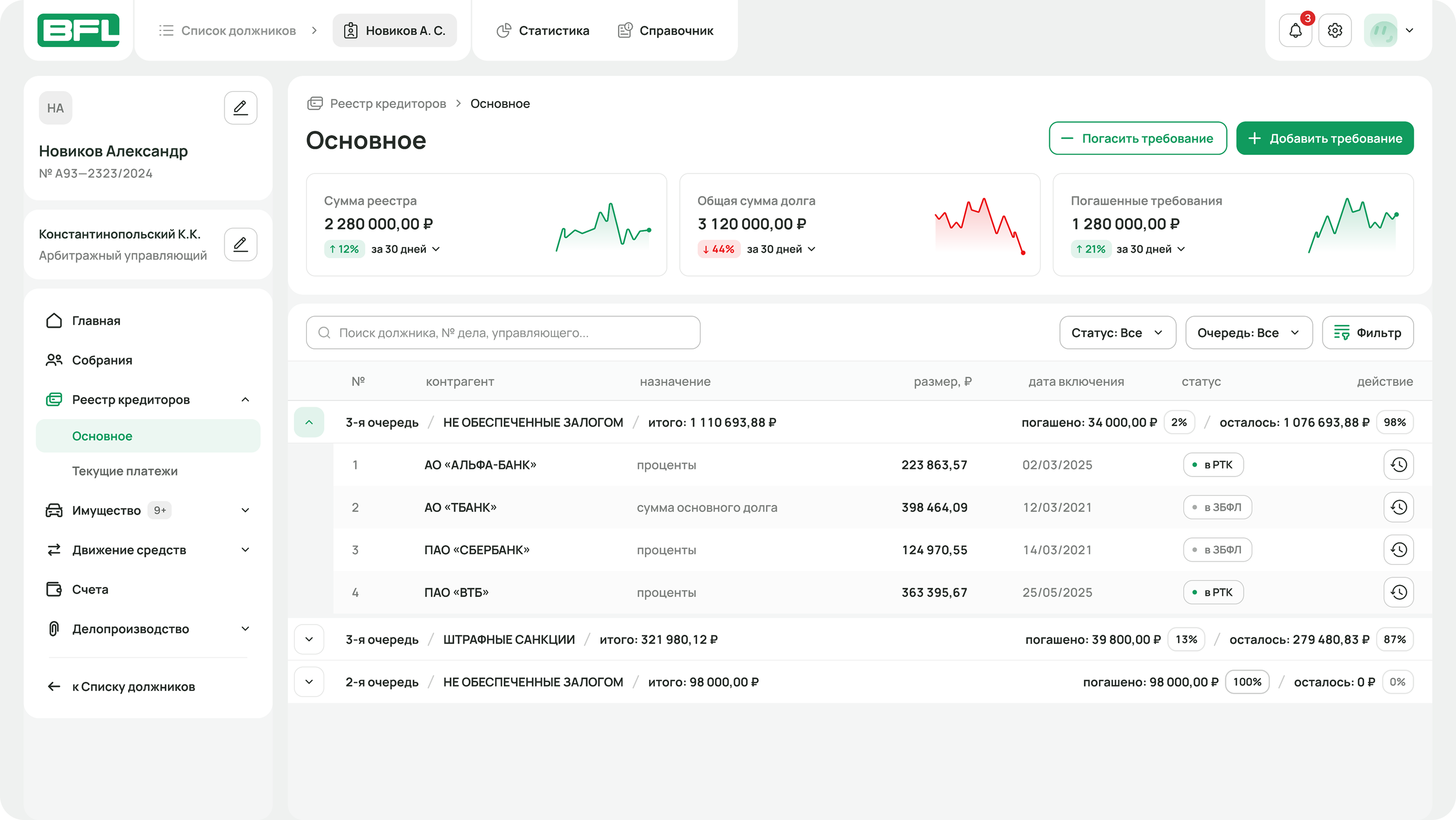Click edit pencil next to Новиков Александр
Image resolution: width=1456 pixels, height=820 pixels.
pyautogui.click(x=240, y=107)
